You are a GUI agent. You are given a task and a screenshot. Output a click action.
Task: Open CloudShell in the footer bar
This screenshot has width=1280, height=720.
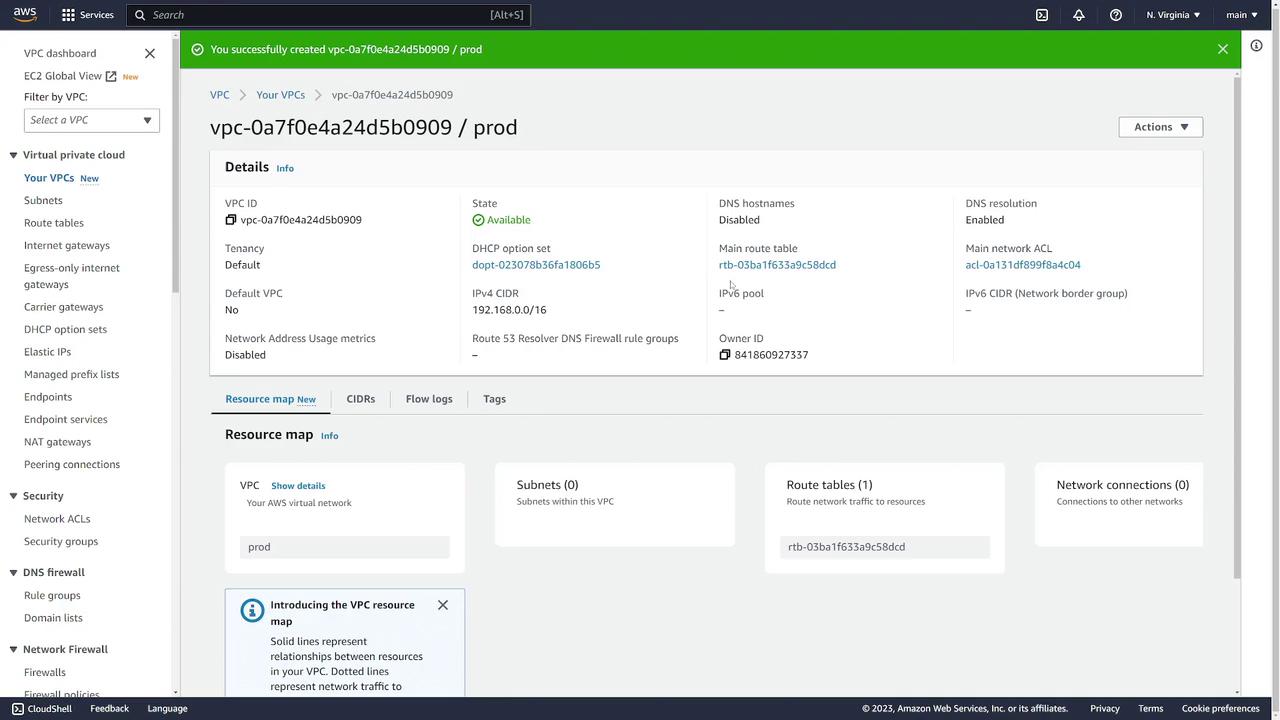(41, 708)
